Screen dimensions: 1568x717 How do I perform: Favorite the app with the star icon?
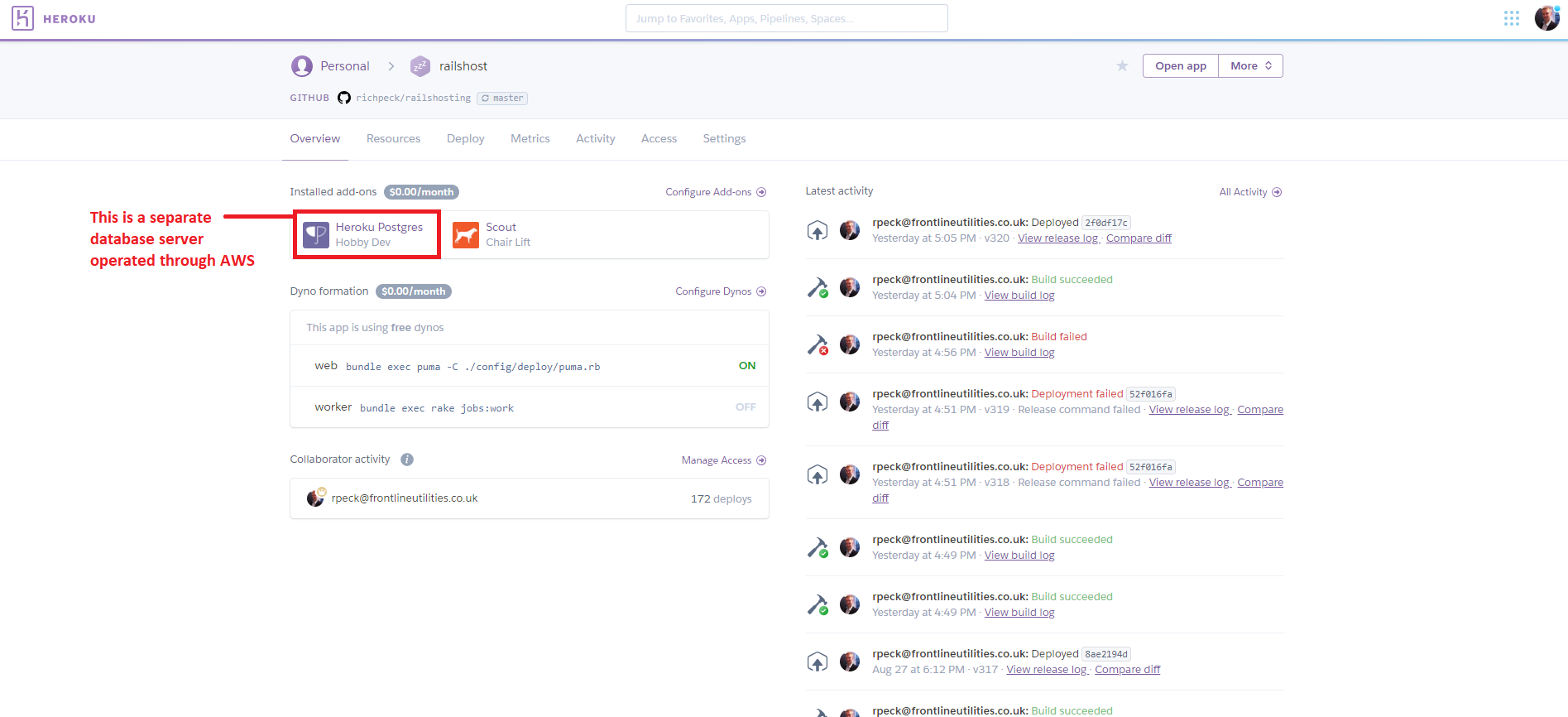(x=1122, y=65)
